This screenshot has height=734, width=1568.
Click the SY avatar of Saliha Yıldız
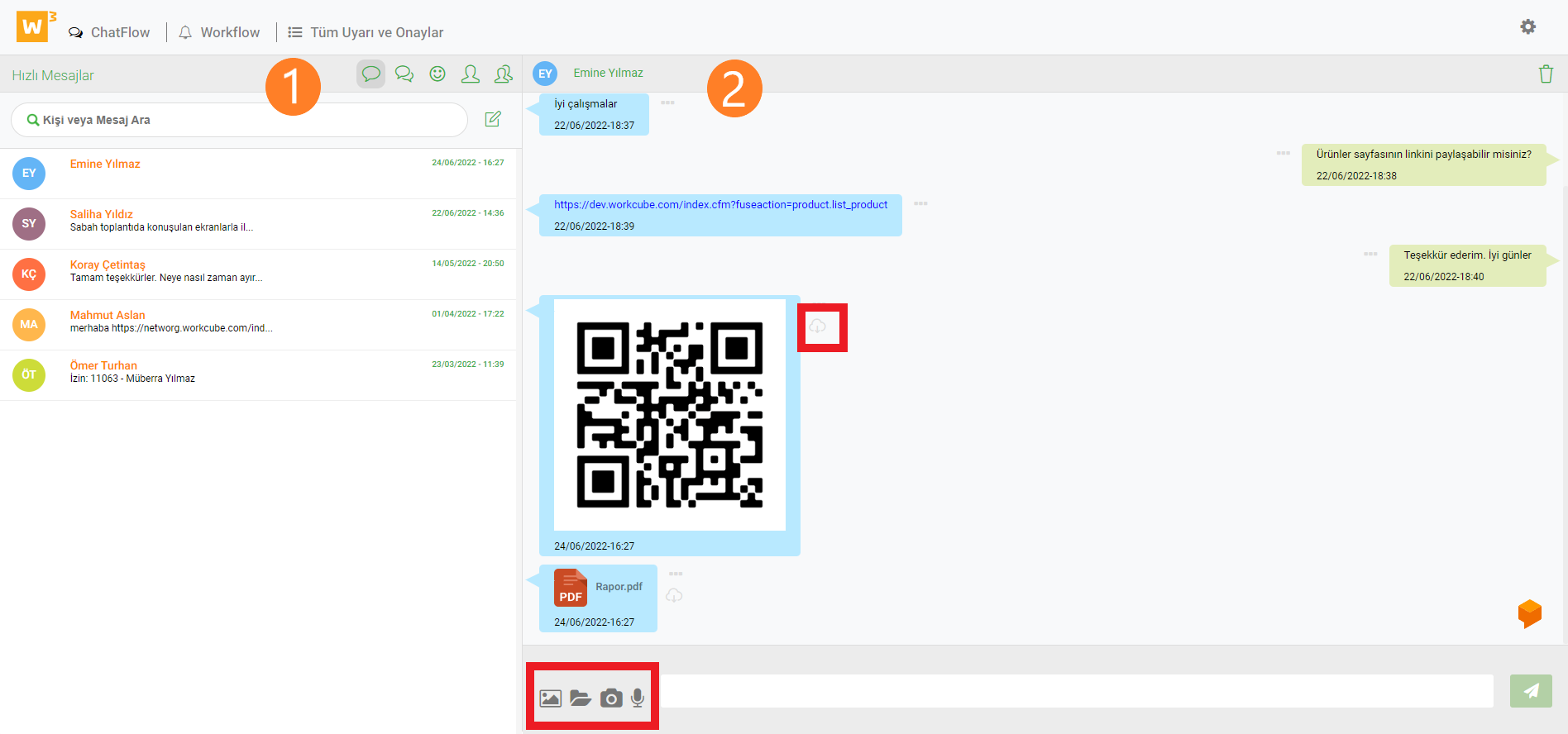coord(29,224)
